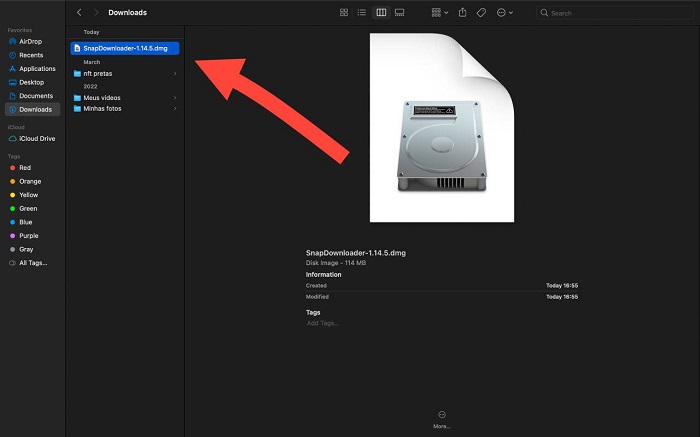This screenshot has height=437, width=700.
Task: Open Desktop in the sidebar
Action: pos(32,83)
